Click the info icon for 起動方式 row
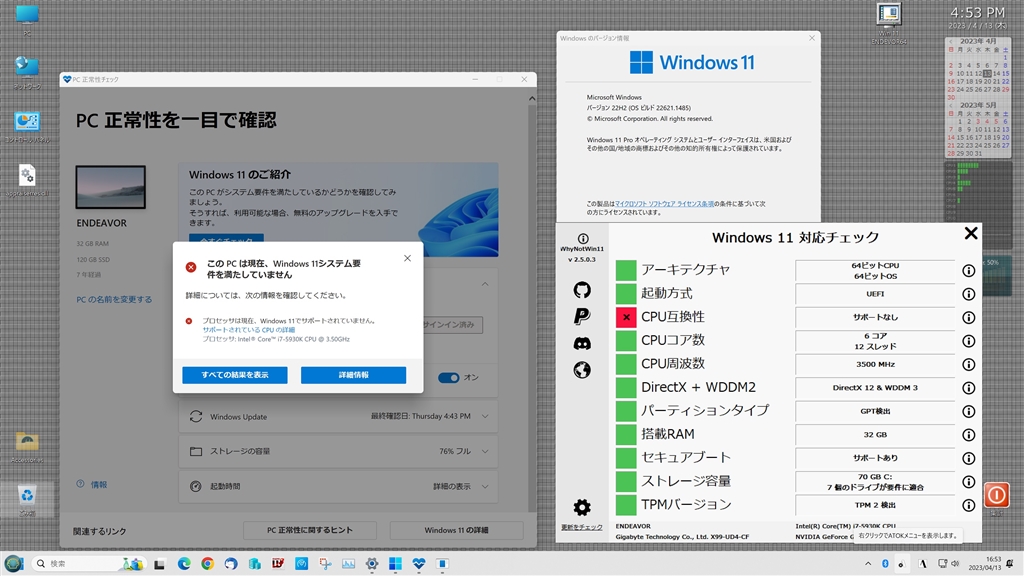Screen dimensions: 1024x576 pos(968,294)
